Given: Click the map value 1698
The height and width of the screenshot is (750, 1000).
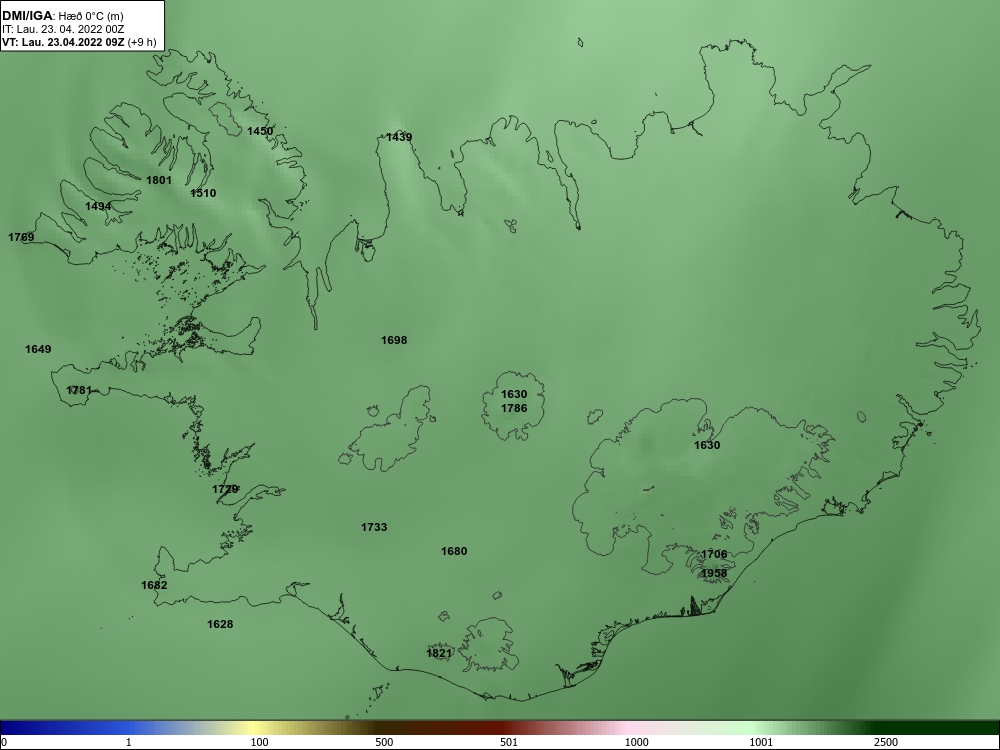Looking at the screenshot, I should 394,341.
